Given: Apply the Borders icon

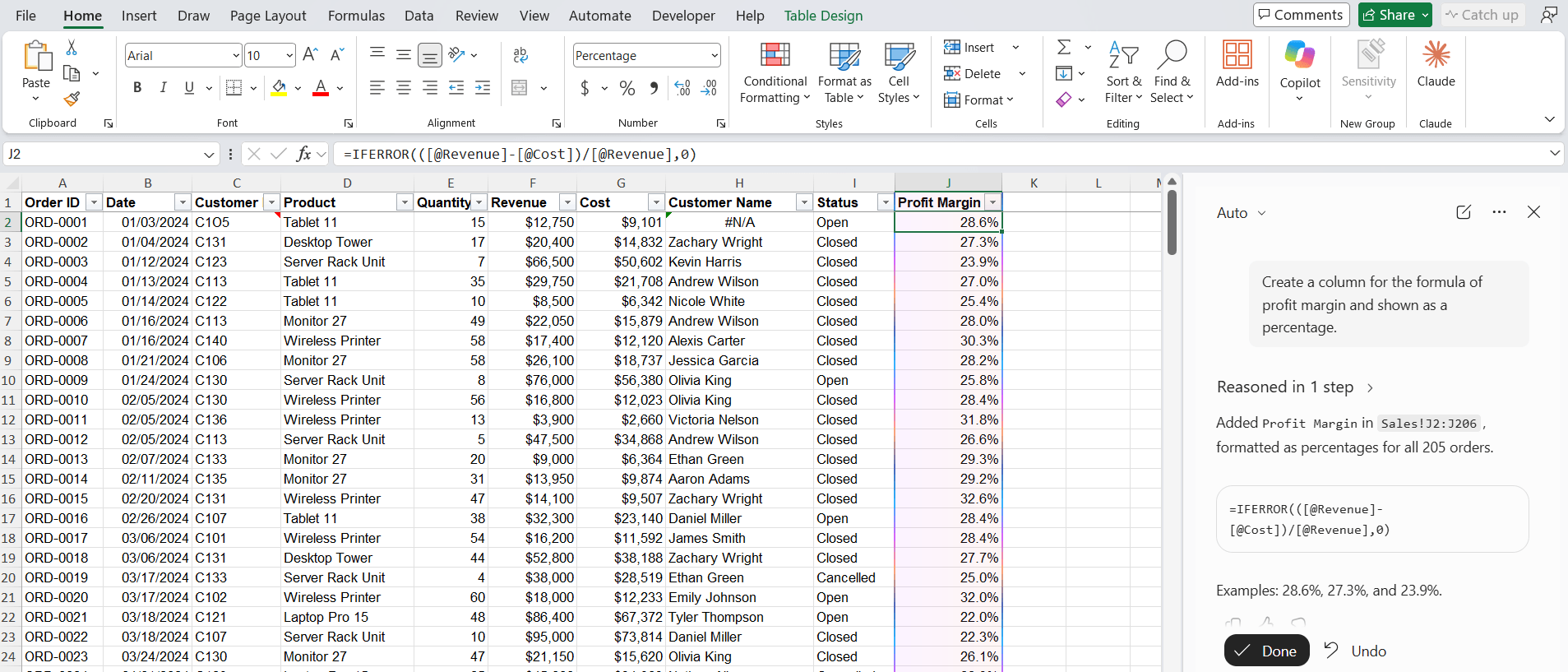Looking at the screenshot, I should (x=234, y=88).
